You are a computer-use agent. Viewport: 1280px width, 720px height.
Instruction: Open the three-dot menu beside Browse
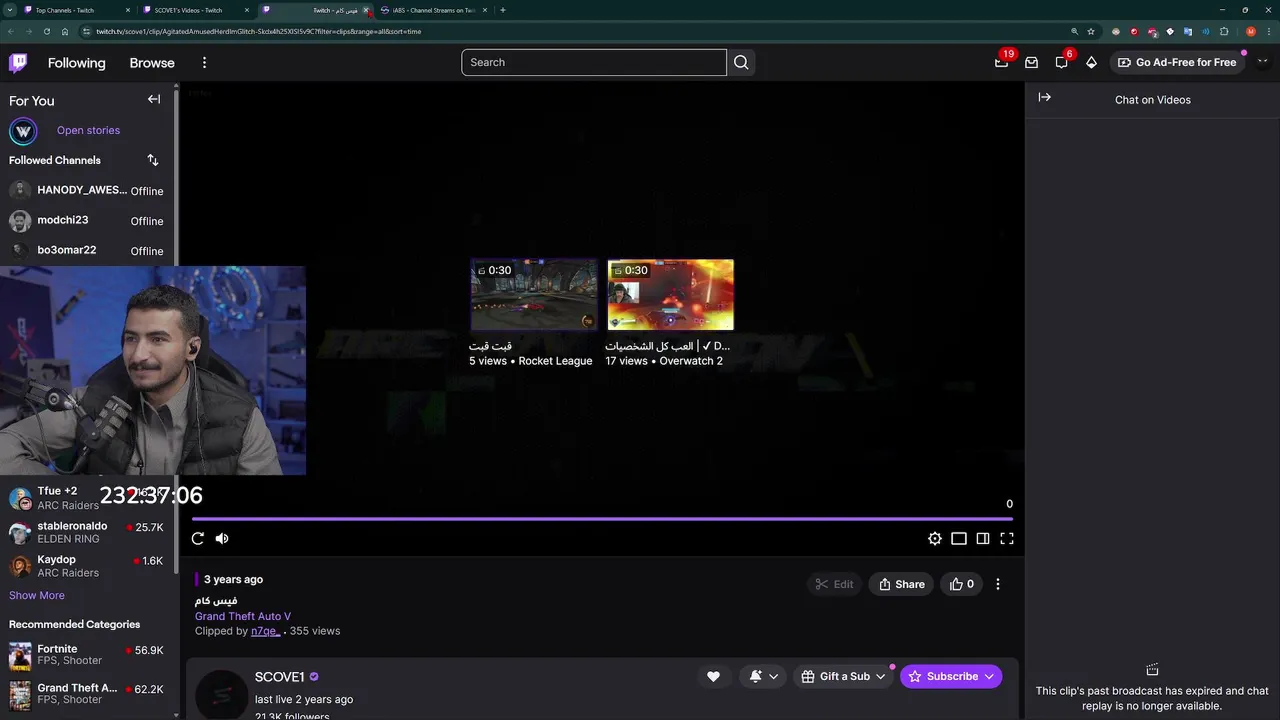(204, 63)
